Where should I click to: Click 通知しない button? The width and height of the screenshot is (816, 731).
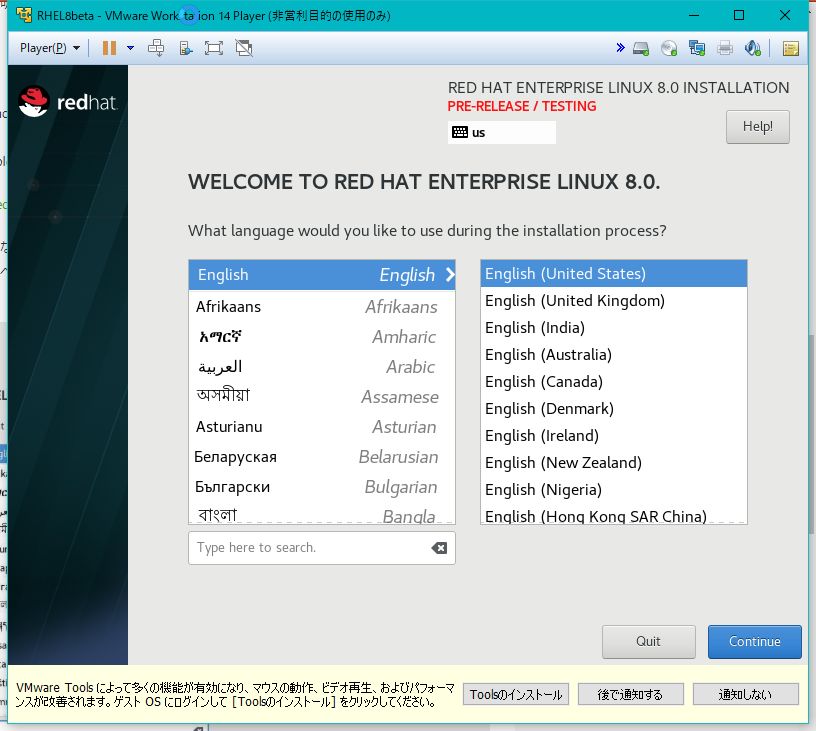[x=745, y=695]
